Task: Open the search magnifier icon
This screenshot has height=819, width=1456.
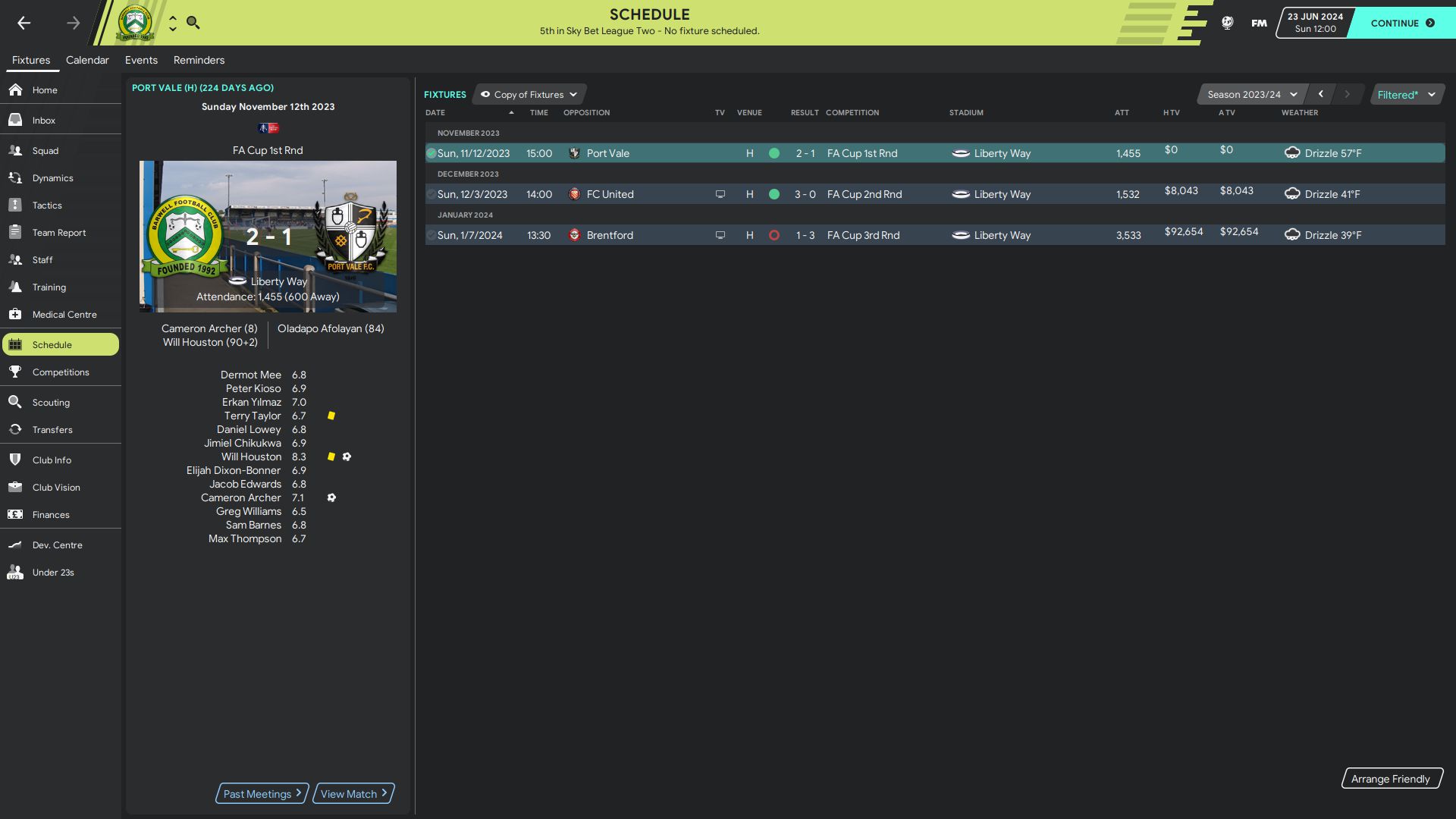Action: [x=193, y=23]
